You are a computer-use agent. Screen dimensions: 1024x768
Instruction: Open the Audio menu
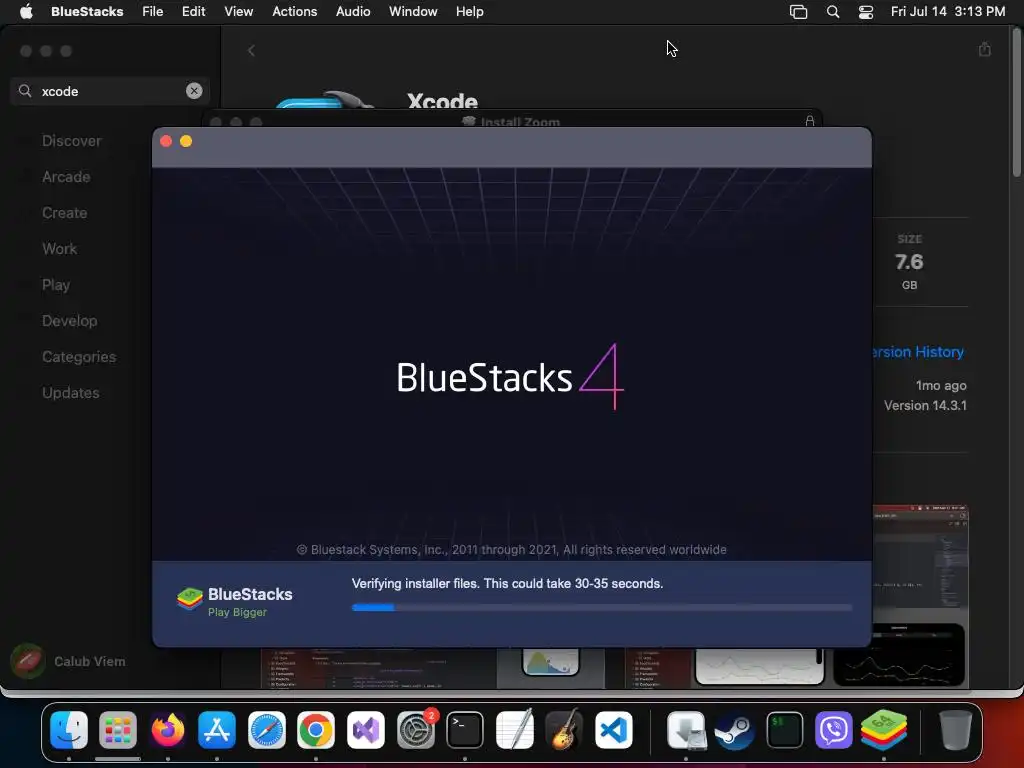353,11
